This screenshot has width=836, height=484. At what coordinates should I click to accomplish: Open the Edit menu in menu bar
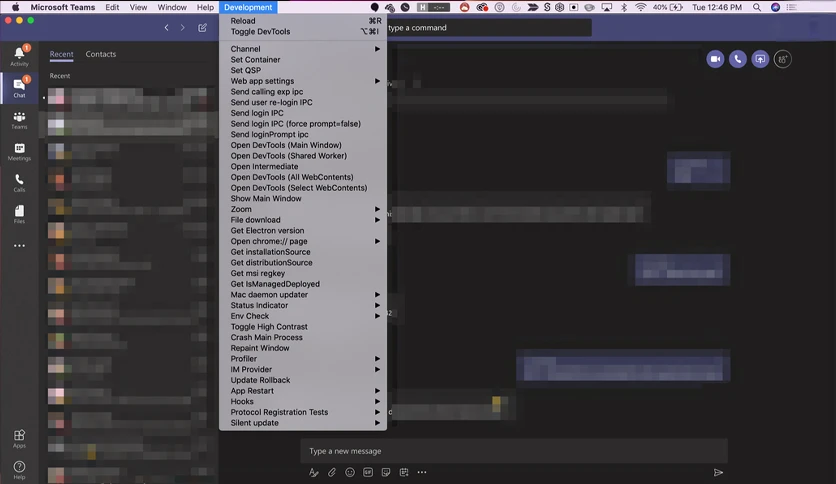(112, 7)
